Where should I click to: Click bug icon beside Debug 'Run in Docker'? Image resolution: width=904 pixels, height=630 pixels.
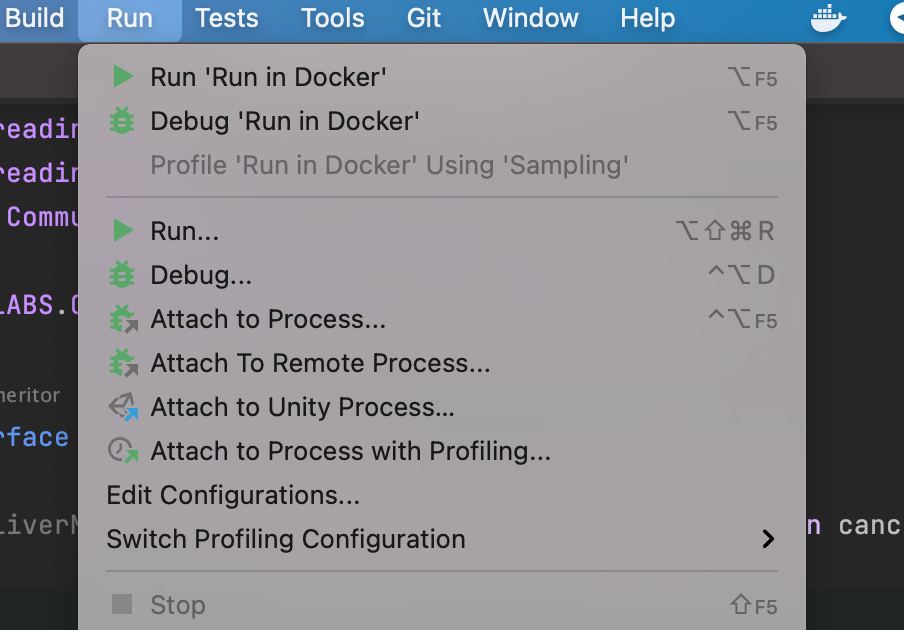point(122,121)
